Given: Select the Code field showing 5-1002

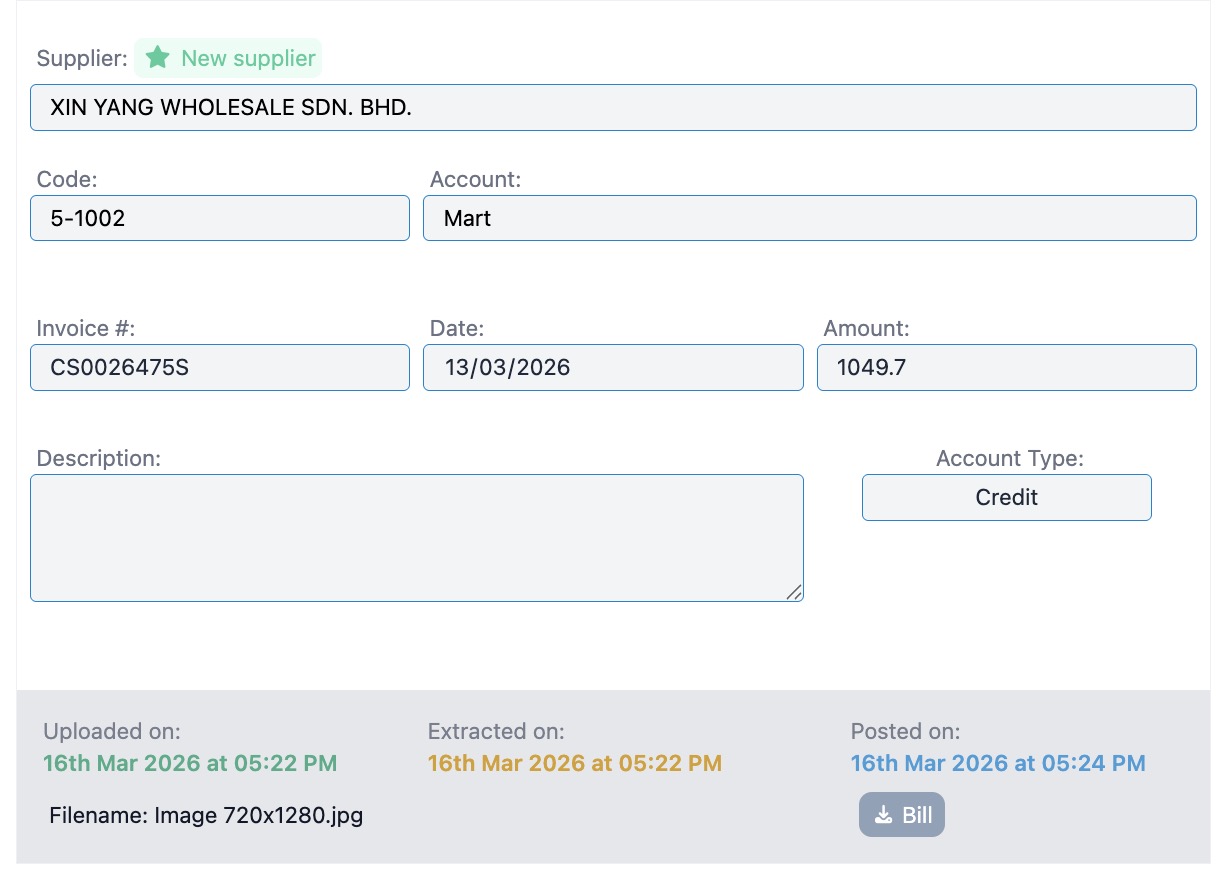Looking at the screenshot, I should pyautogui.click(x=219, y=217).
